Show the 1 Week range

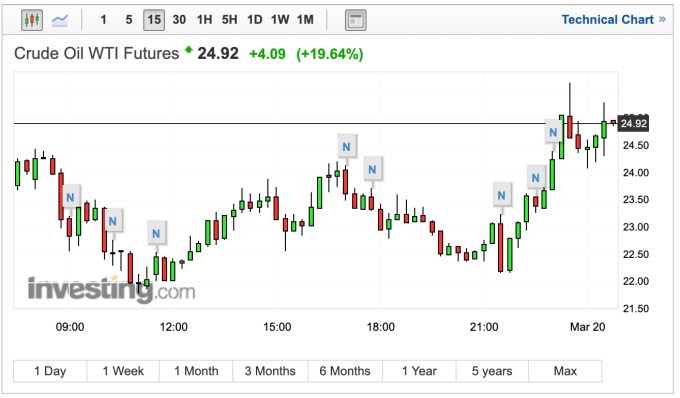click(x=123, y=371)
